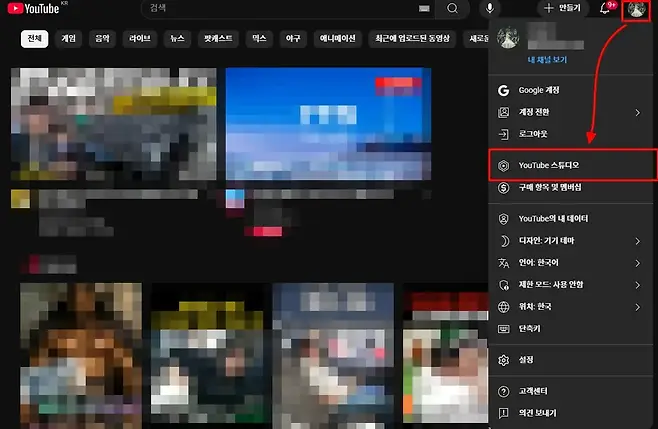Click the send feedback exclamation icon

click(x=504, y=413)
